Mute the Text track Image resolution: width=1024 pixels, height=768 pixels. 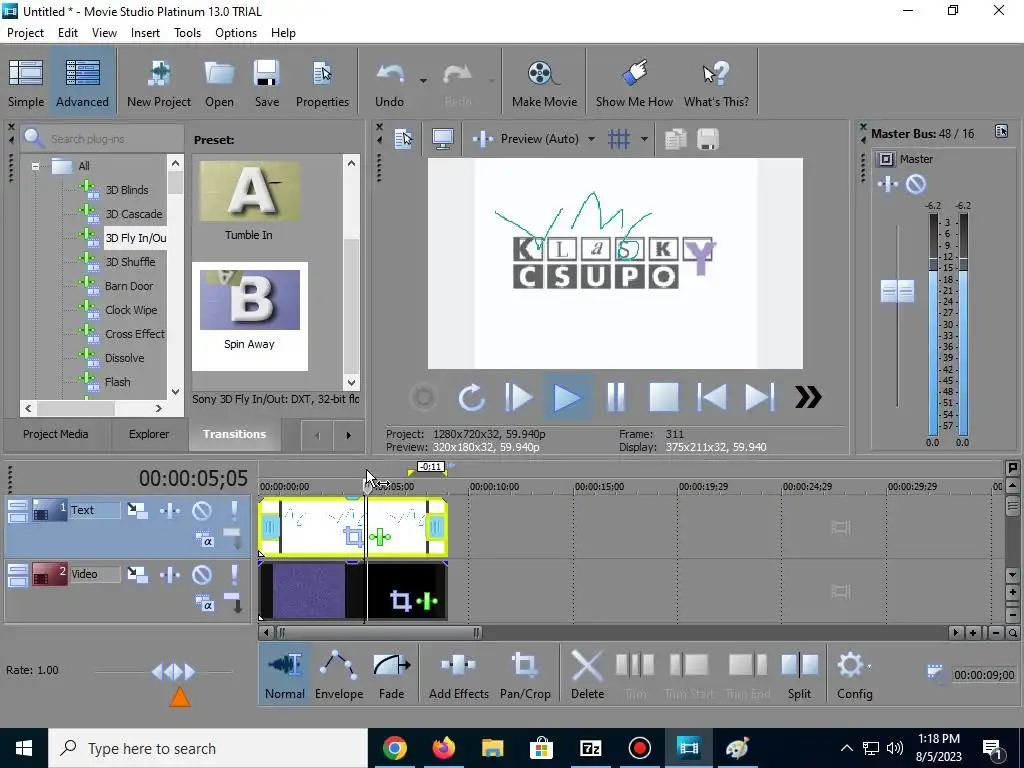tap(202, 510)
